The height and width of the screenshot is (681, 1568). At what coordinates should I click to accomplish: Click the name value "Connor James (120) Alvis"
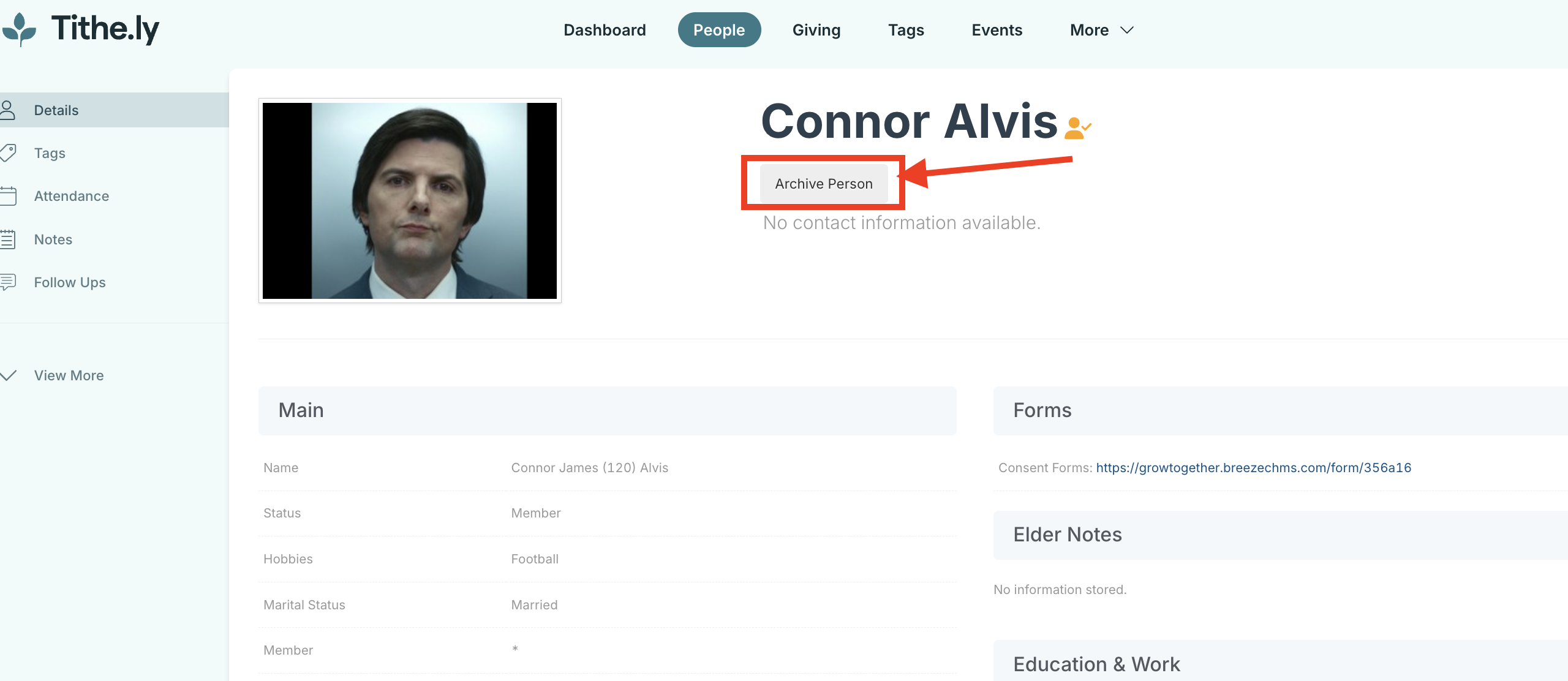tap(589, 468)
